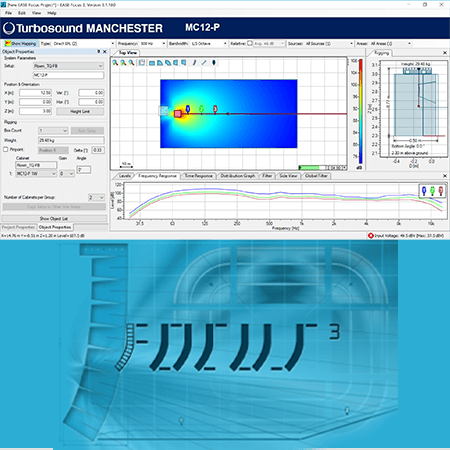Click the green calculation progress bar

coord(309,168)
